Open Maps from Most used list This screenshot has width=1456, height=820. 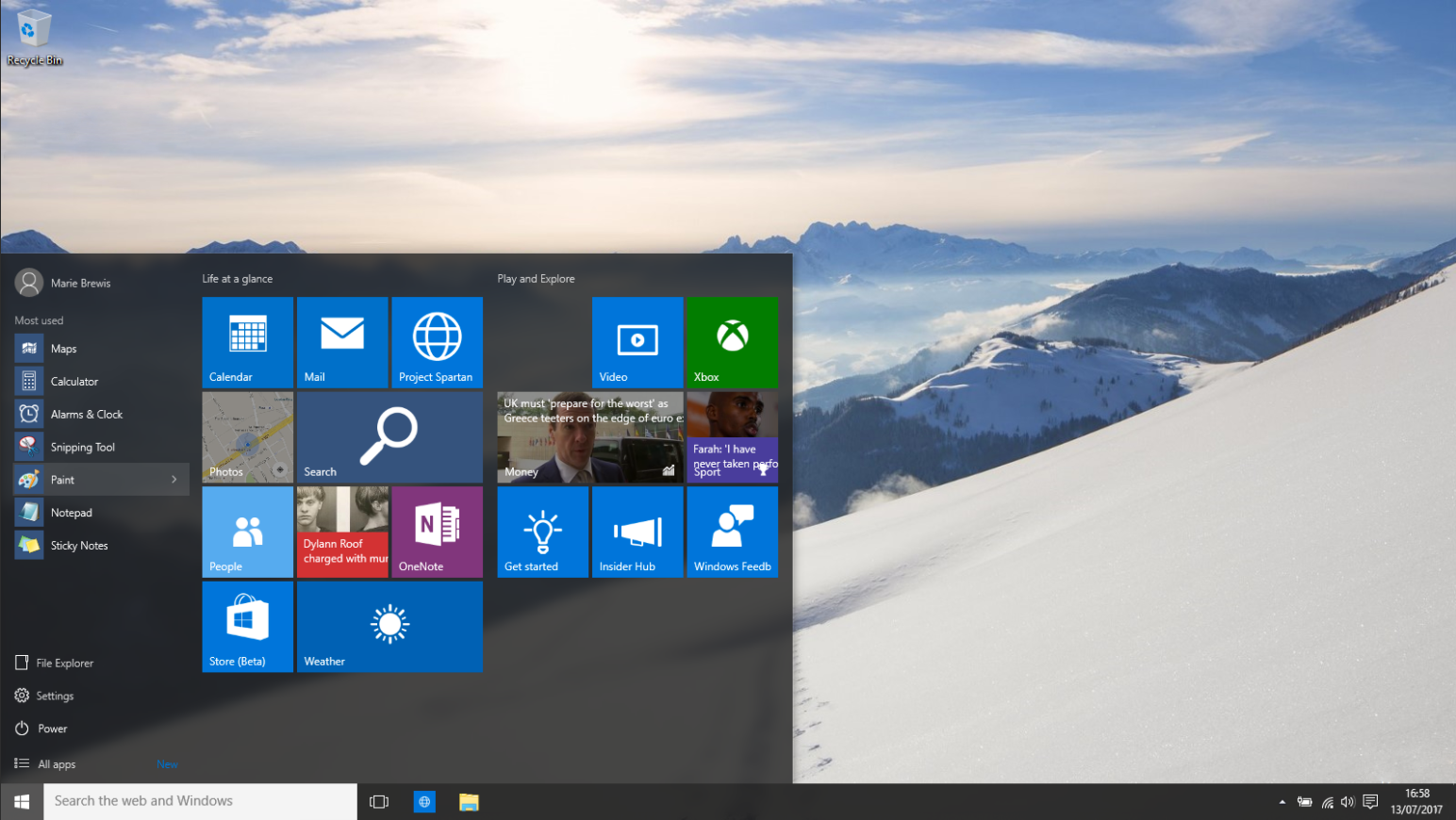click(x=101, y=349)
